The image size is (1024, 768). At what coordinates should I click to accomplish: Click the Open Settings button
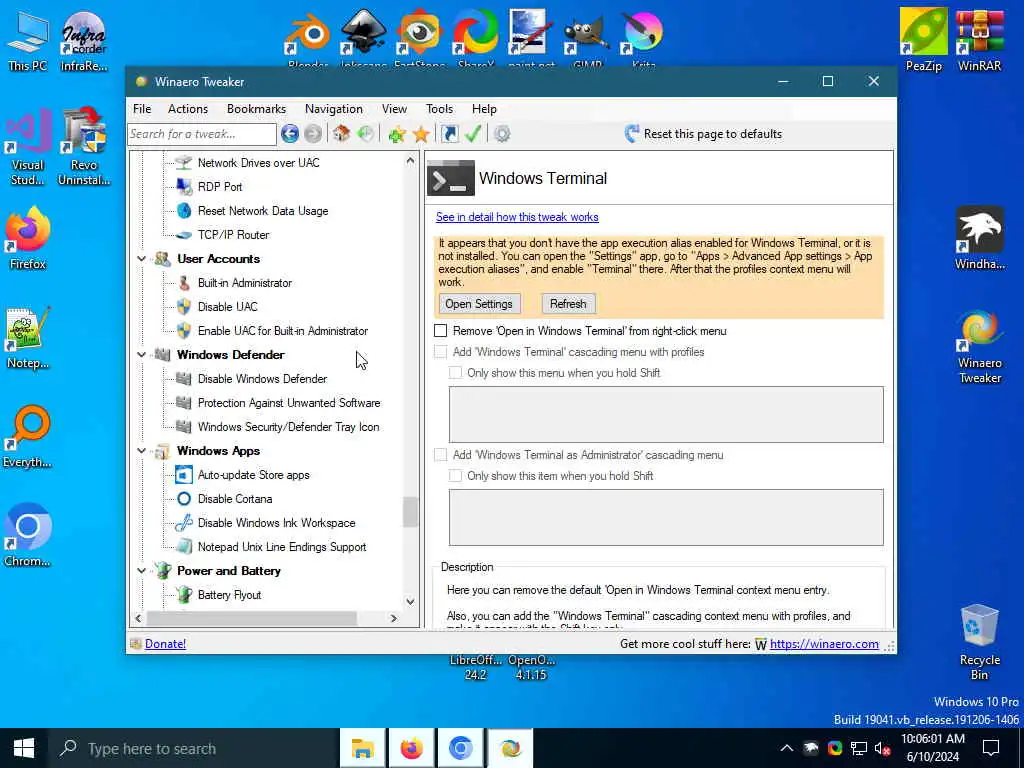point(479,304)
